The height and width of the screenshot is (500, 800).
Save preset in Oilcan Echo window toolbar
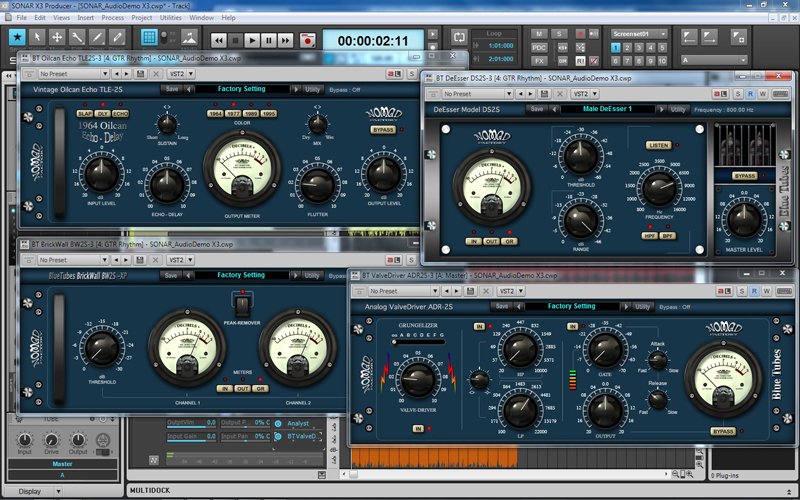tap(140, 74)
